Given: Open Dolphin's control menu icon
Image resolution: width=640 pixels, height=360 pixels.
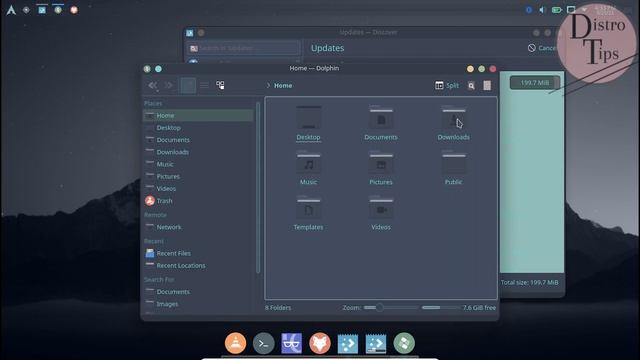Looking at the screenshot, I should click(487, 85).
